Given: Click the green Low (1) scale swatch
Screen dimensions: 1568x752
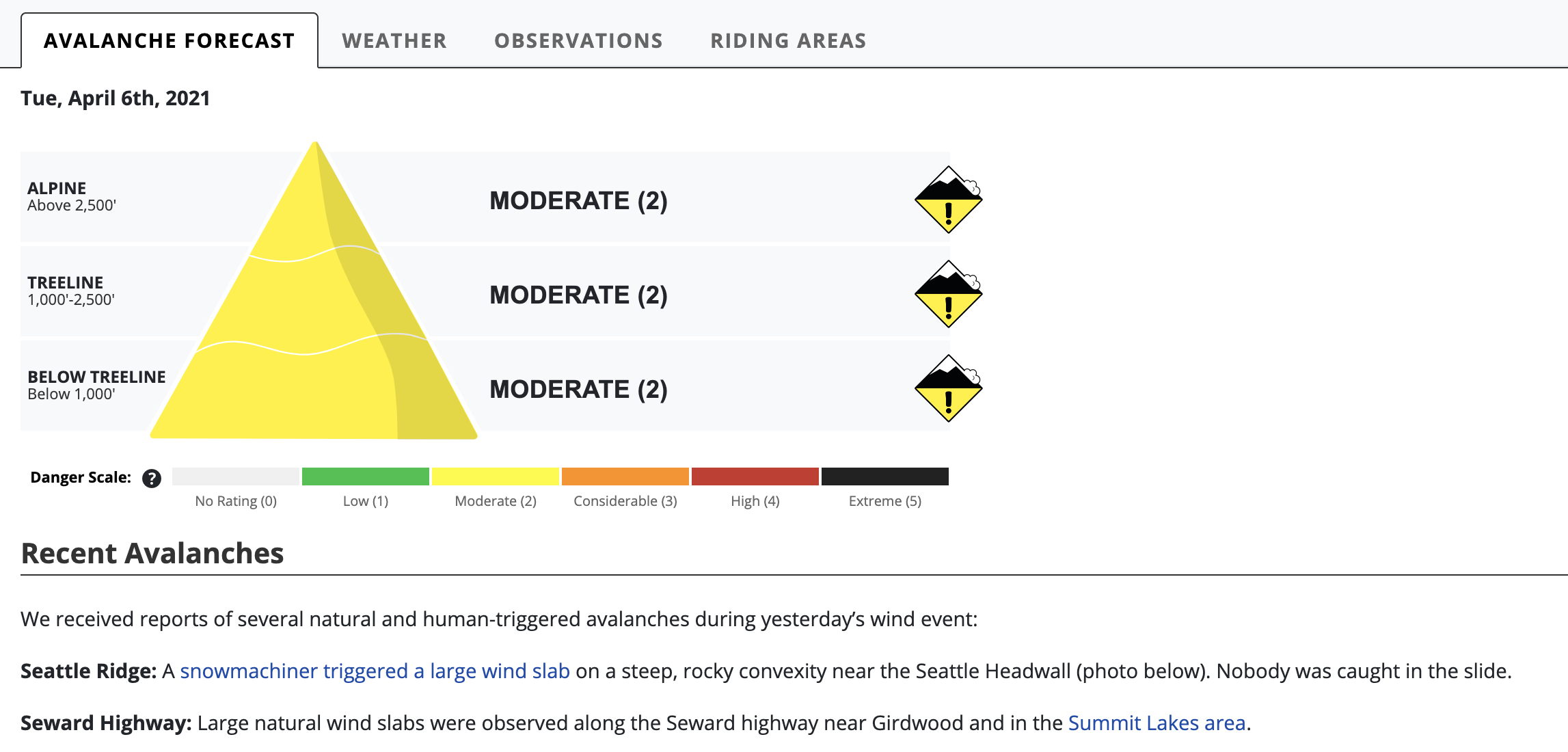Looking at the screenshot, I should click(366, 476).
